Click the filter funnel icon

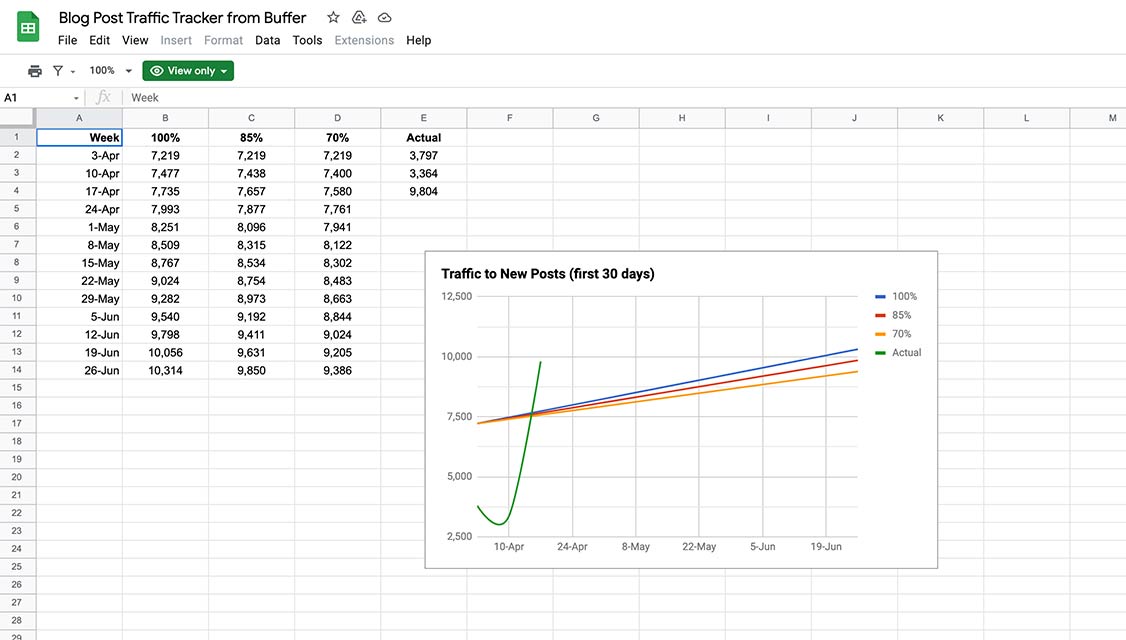(x=58, y=71)
